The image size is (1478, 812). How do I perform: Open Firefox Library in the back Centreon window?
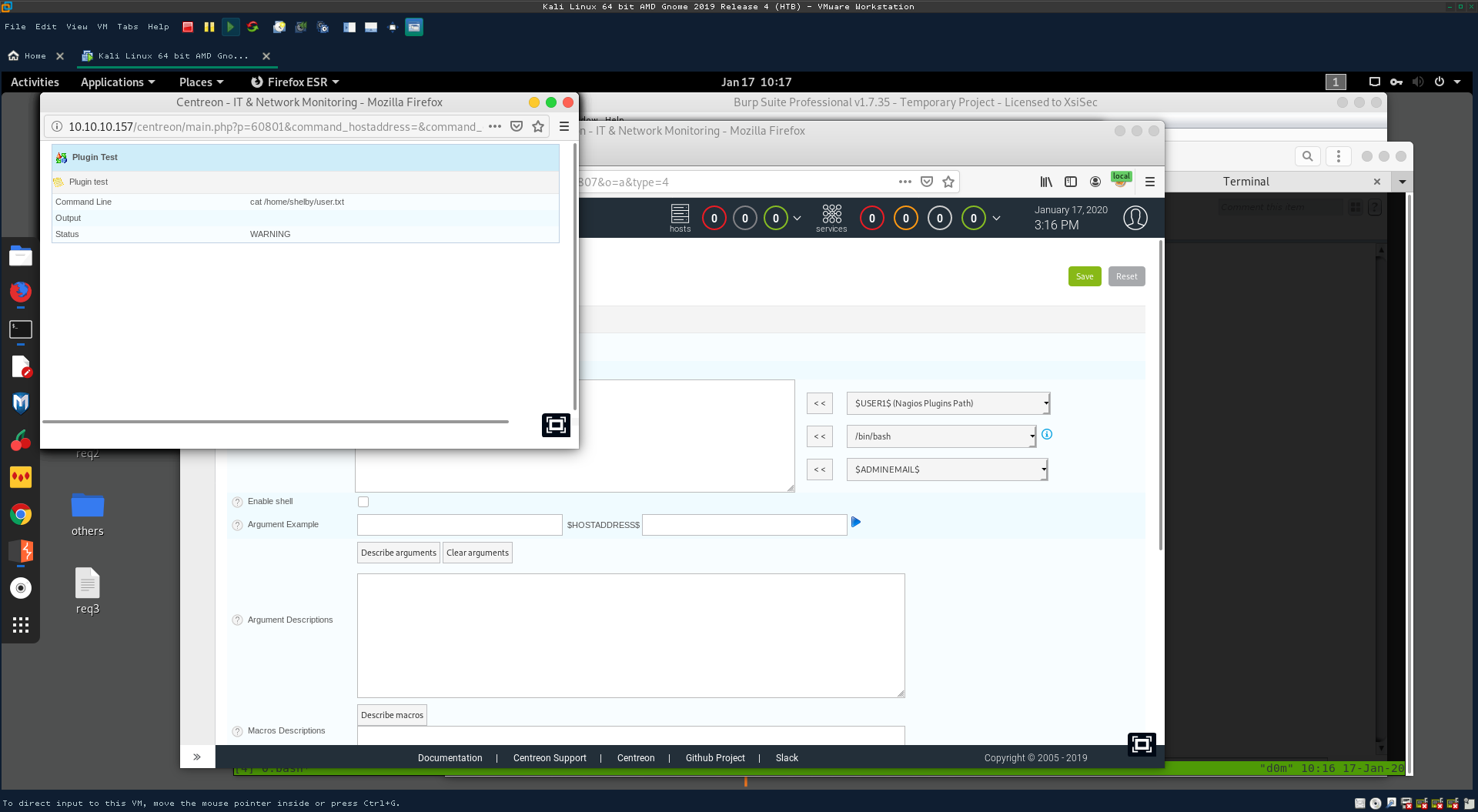pyautogui.click(x=1046, y=182)
